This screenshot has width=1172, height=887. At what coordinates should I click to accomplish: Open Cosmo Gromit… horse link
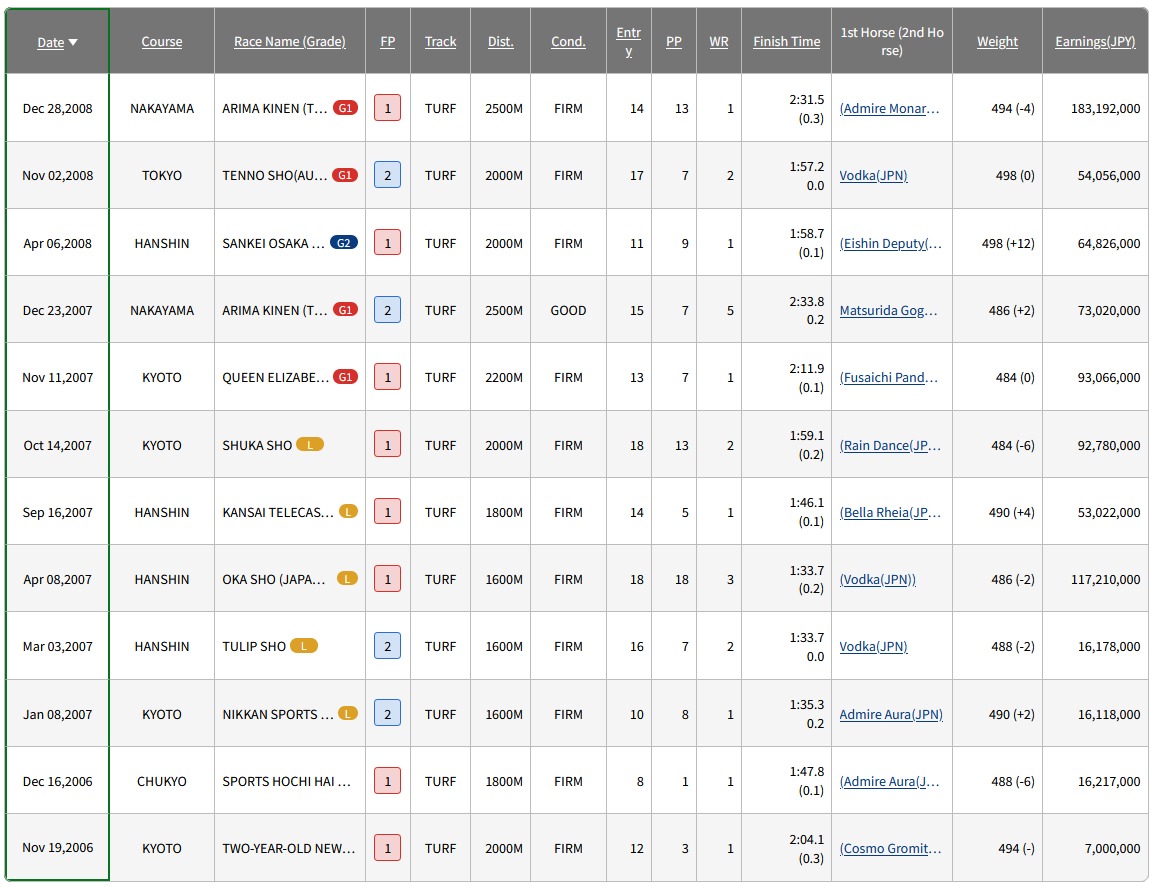890,849
